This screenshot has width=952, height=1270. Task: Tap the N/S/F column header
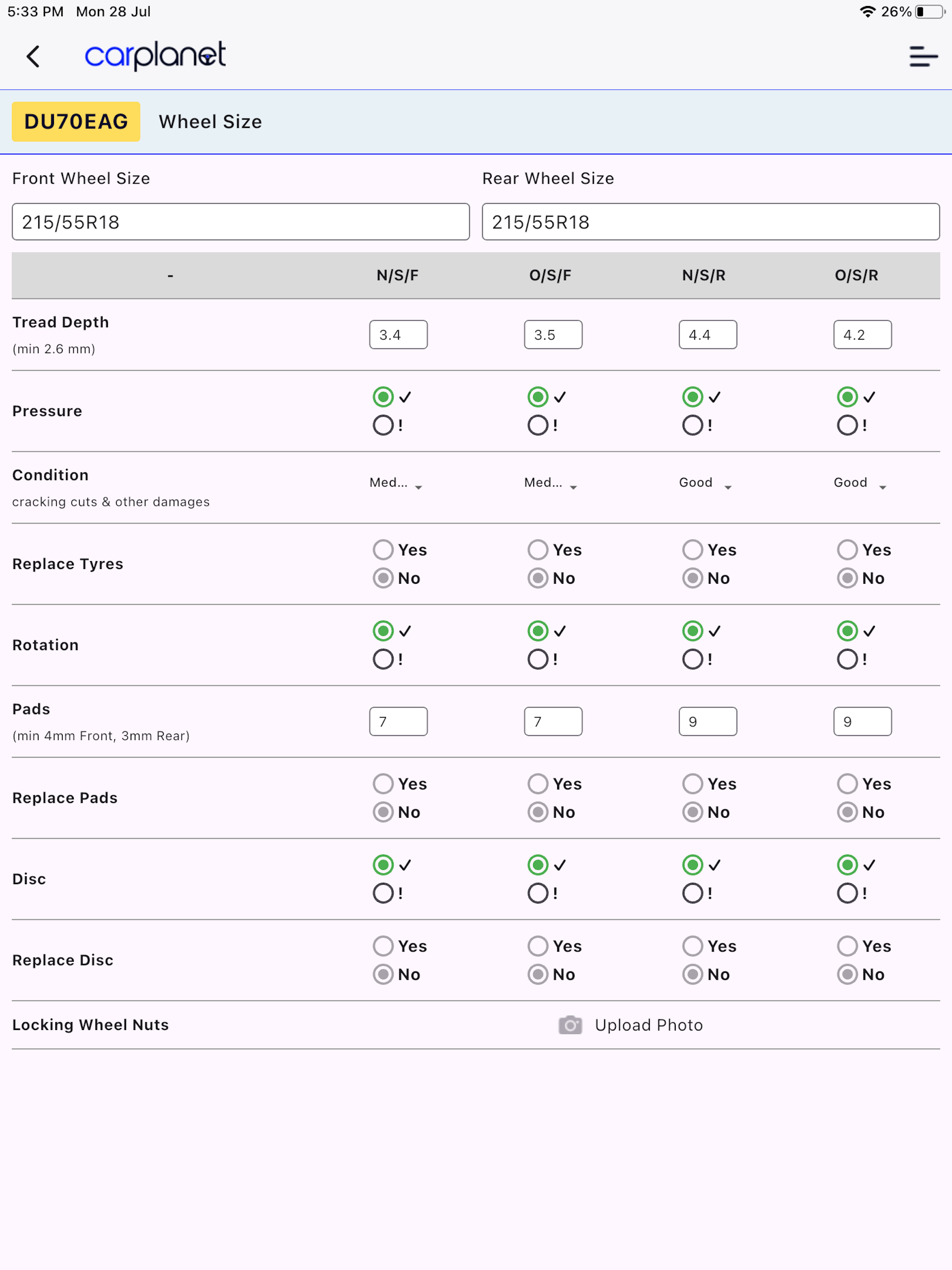pyautogui.click(x=397, y=276)
